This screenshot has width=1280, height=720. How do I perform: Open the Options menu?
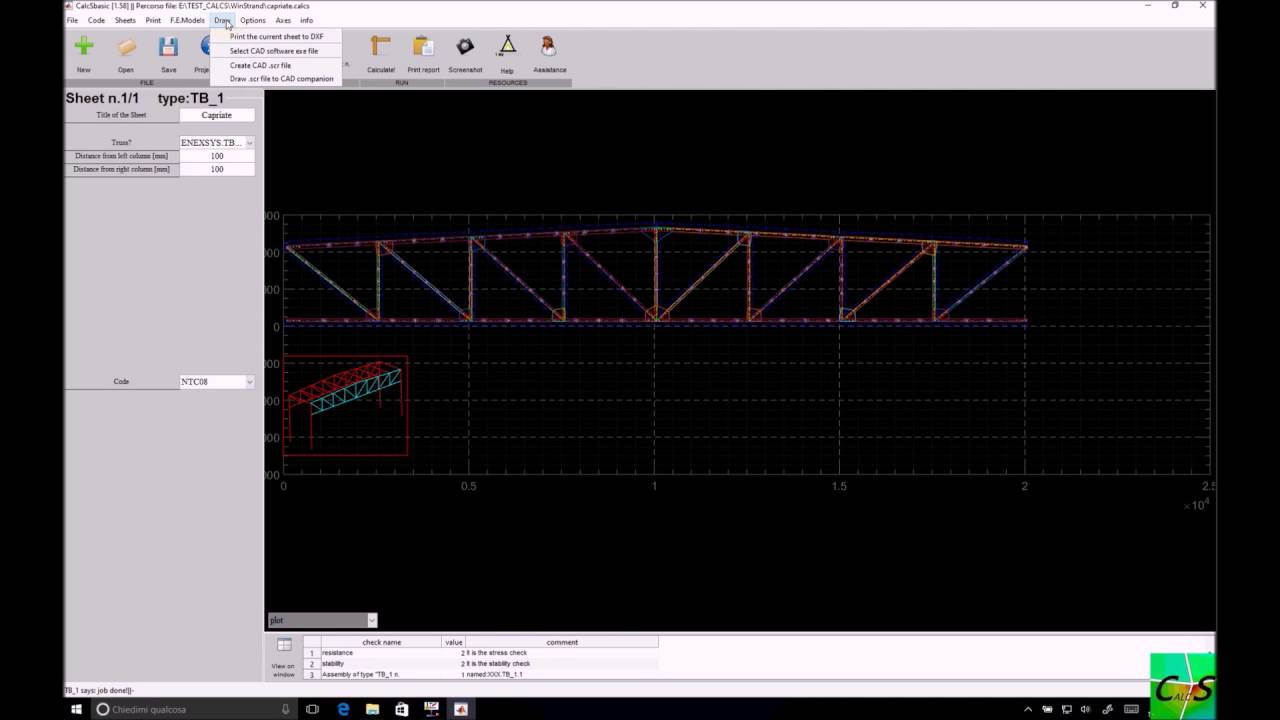(253, 20)
